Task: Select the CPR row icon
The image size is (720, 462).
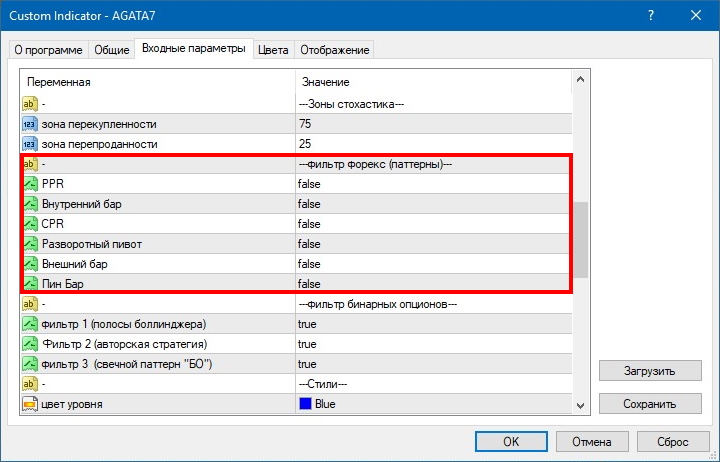Action: 29,224
